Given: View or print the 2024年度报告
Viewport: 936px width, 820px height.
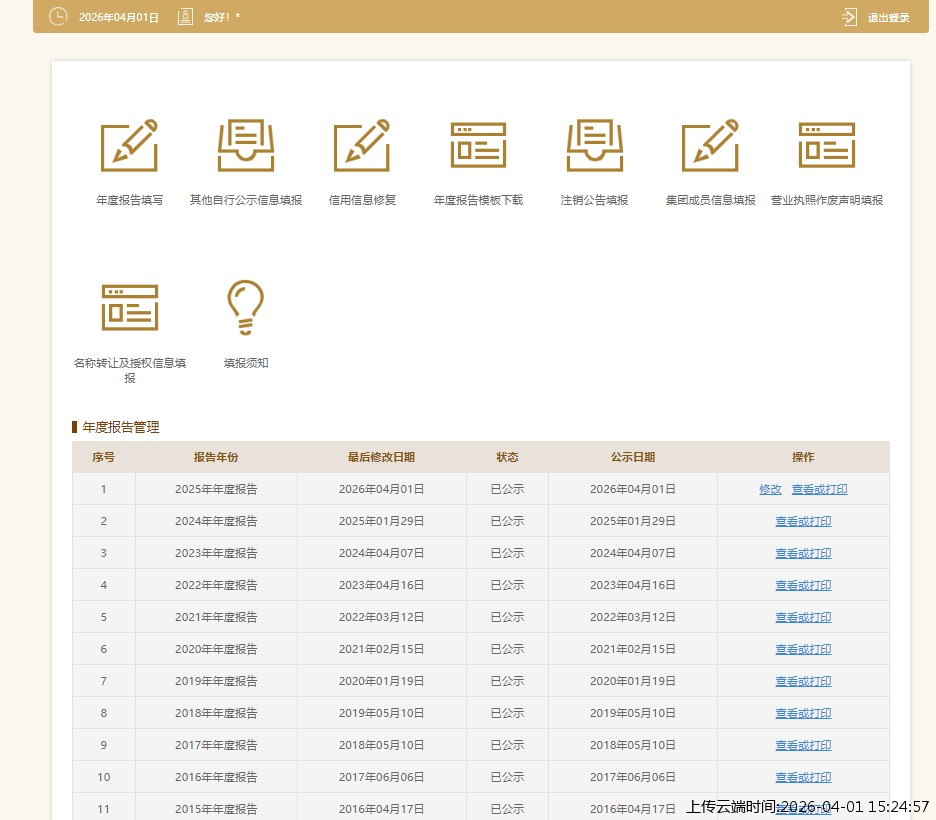Looking at the screenshot, I should click(x=803, y=521).
